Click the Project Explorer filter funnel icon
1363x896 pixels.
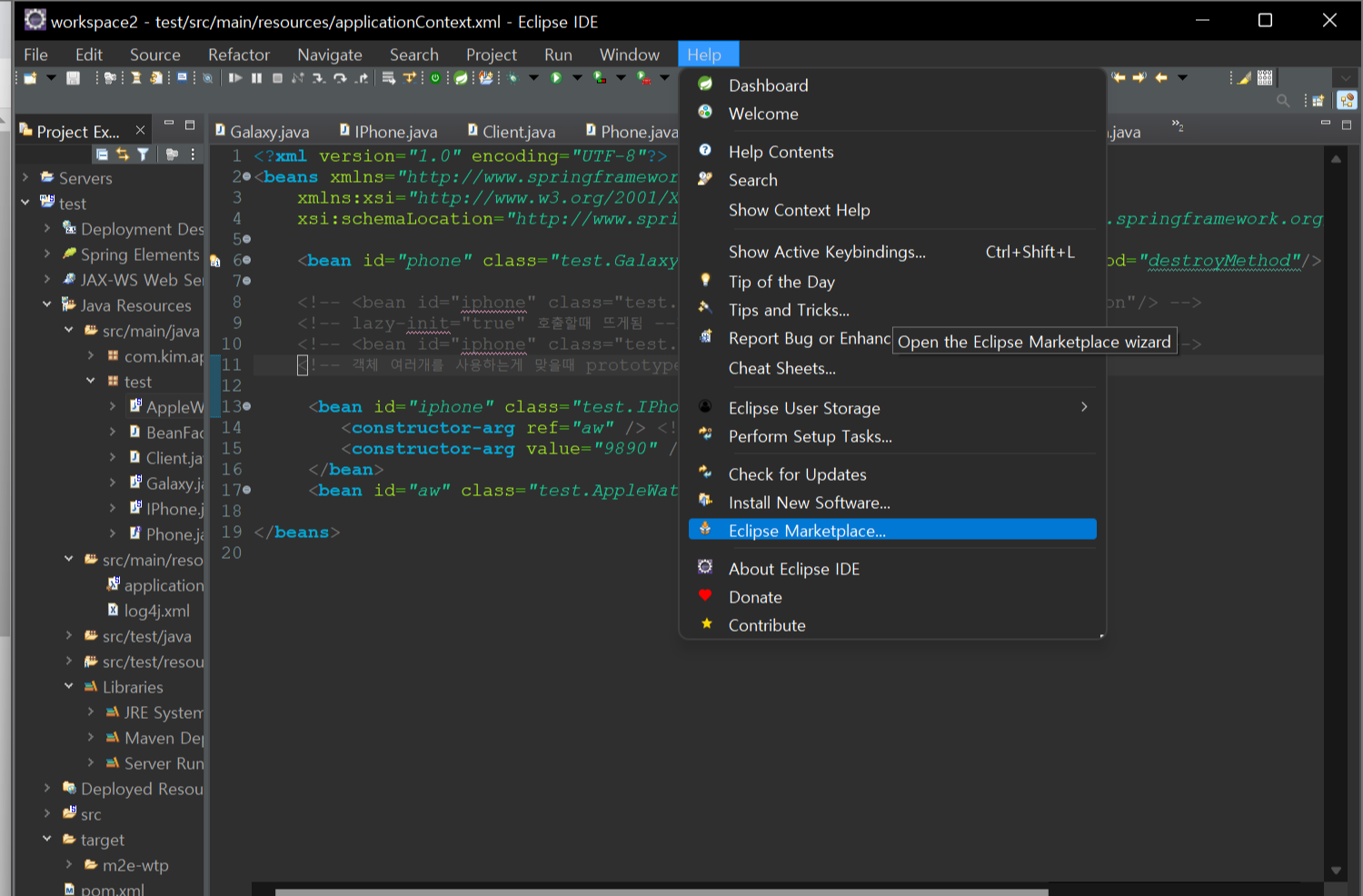pyautogui.click(x=143, y=154)
